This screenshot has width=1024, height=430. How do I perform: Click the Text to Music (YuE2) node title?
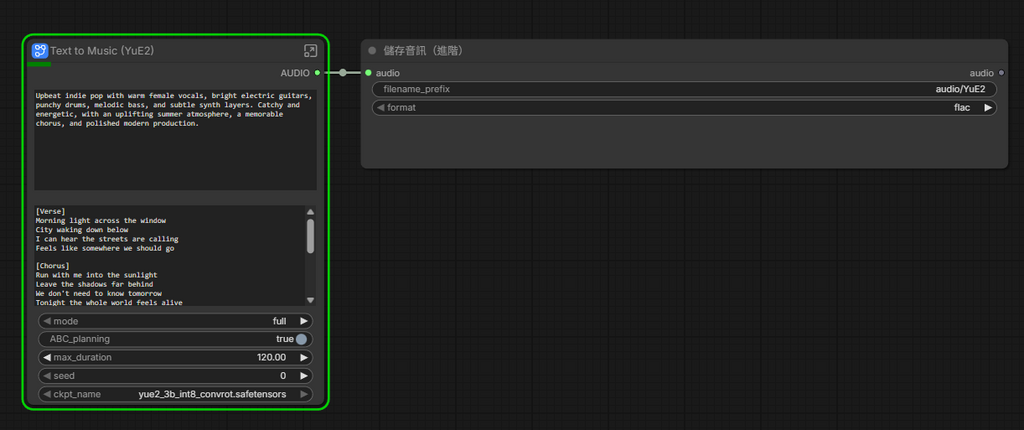coord(102,51)
